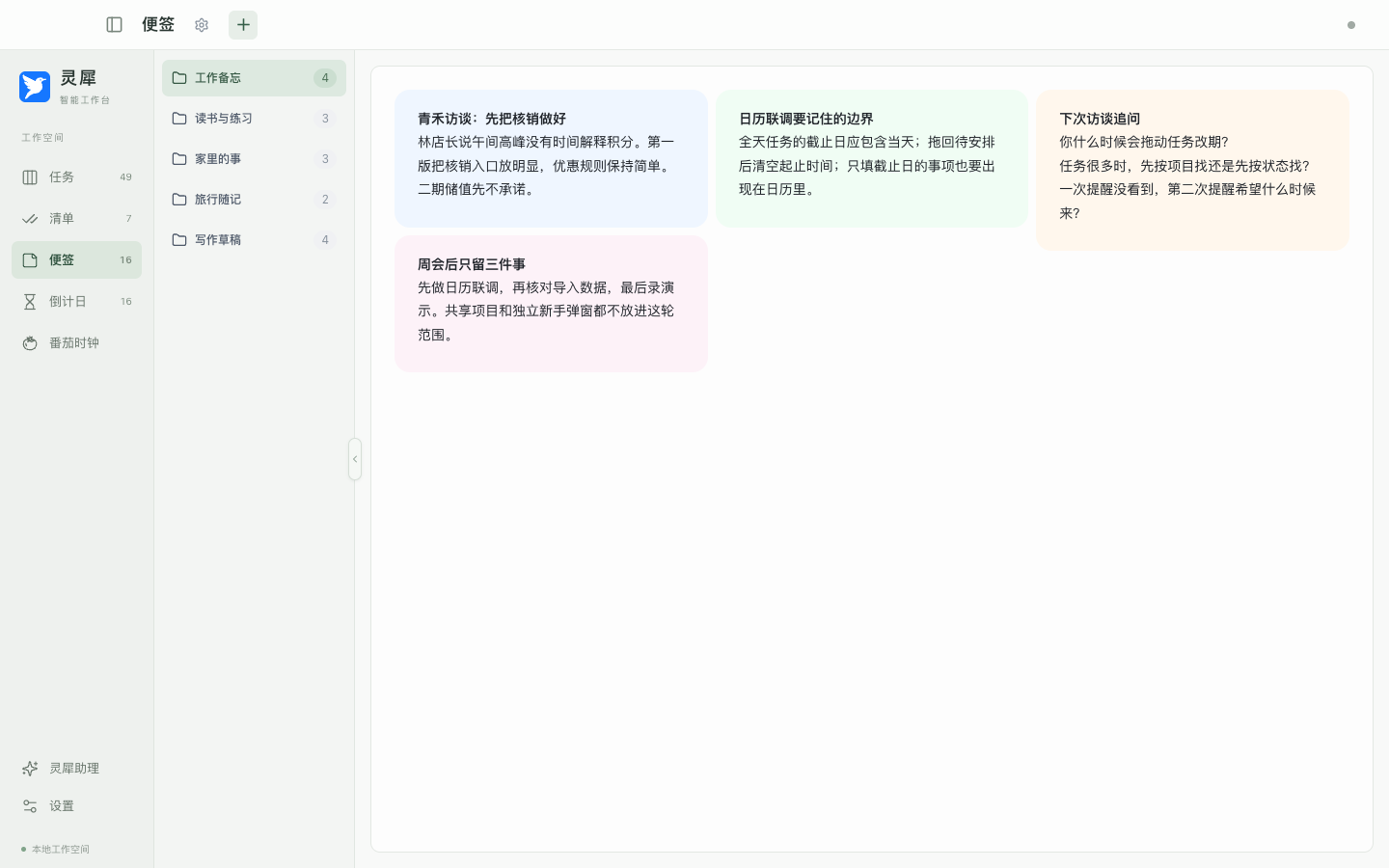1389x868 pixels.
Task: Go to the 清单 section
Action: click(x=77, y=219)
